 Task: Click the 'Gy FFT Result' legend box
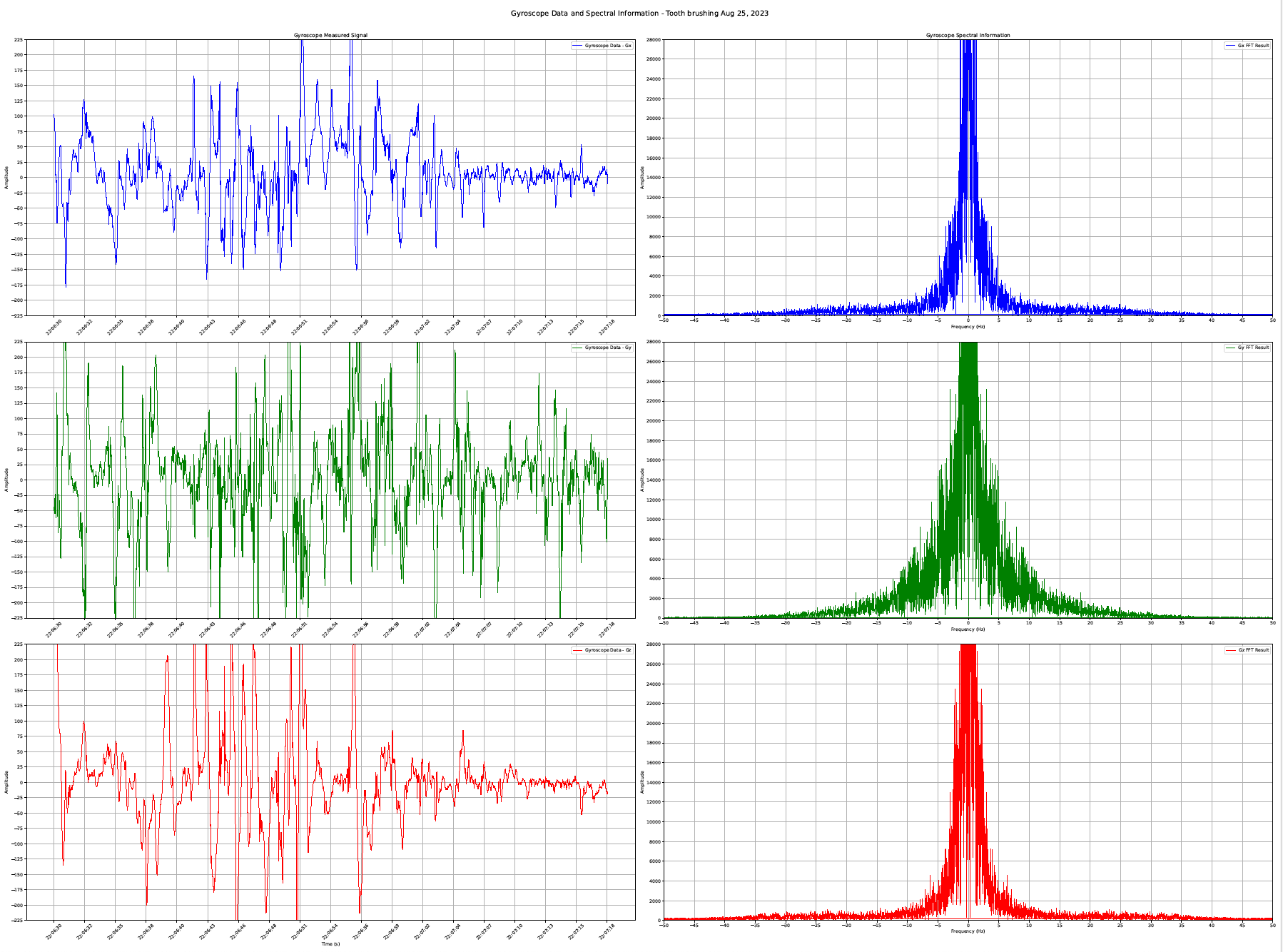(x=1247, y=348)
